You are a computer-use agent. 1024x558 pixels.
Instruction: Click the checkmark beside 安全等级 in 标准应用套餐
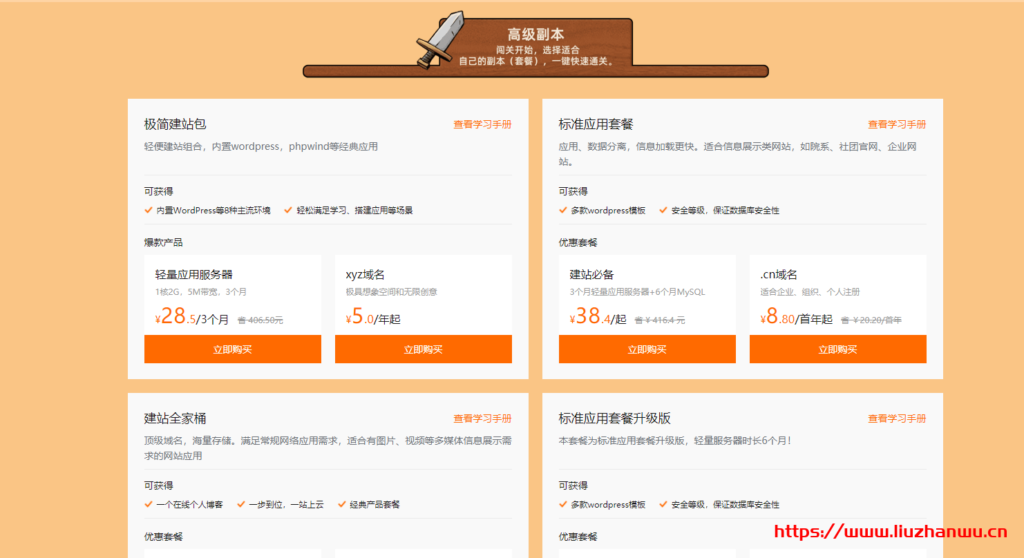662,211
